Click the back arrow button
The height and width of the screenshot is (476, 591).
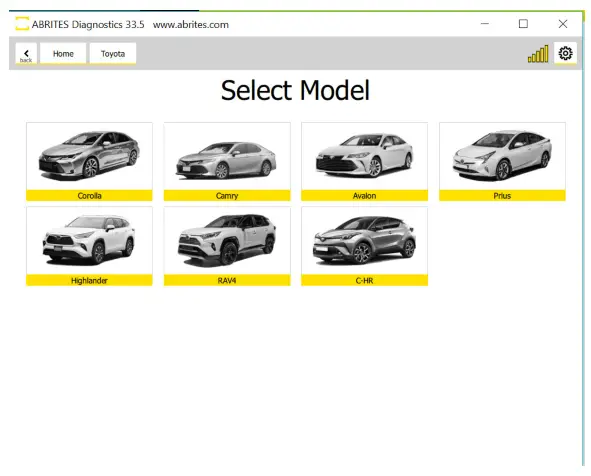26,54
